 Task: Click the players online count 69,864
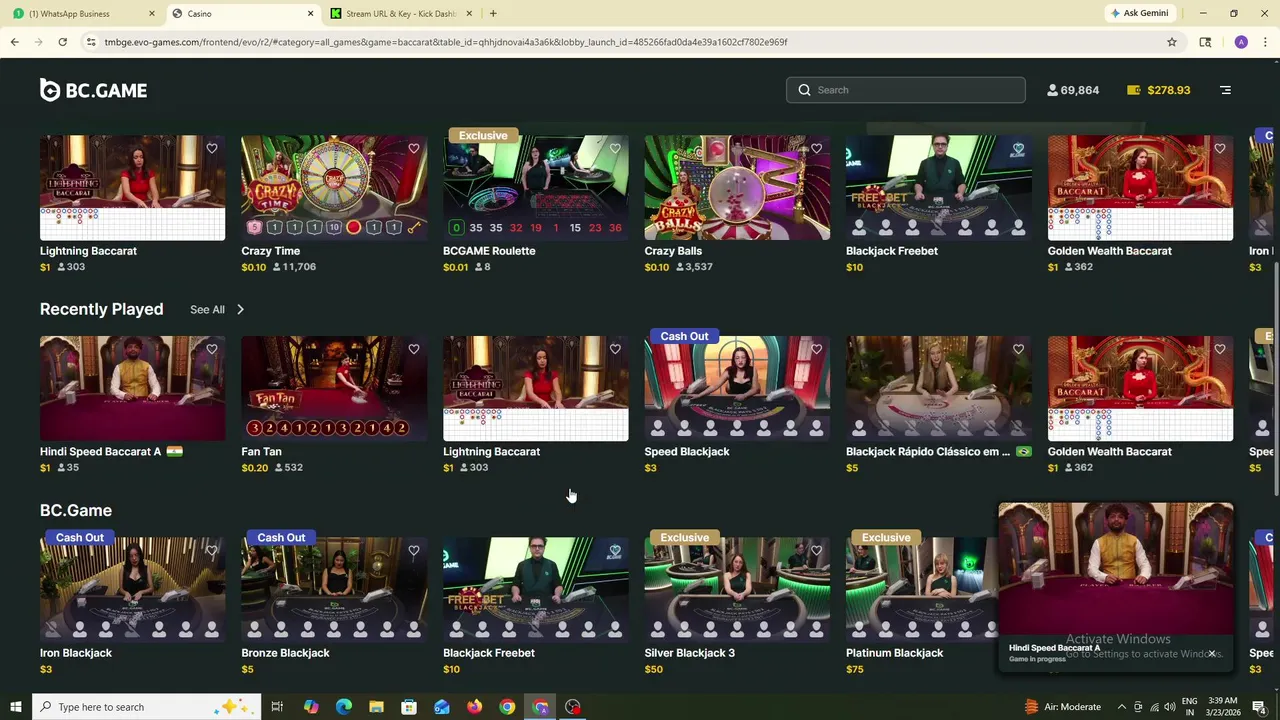(x=1073, y=90)
